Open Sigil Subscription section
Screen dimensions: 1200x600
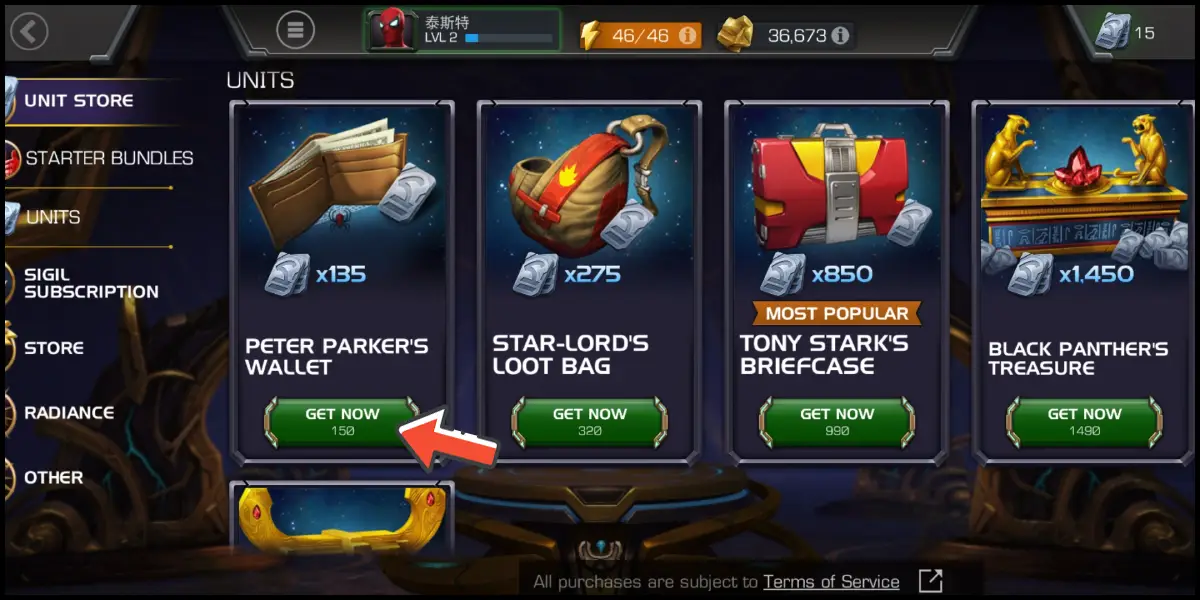pyautogui.click(x=91, y=283)
